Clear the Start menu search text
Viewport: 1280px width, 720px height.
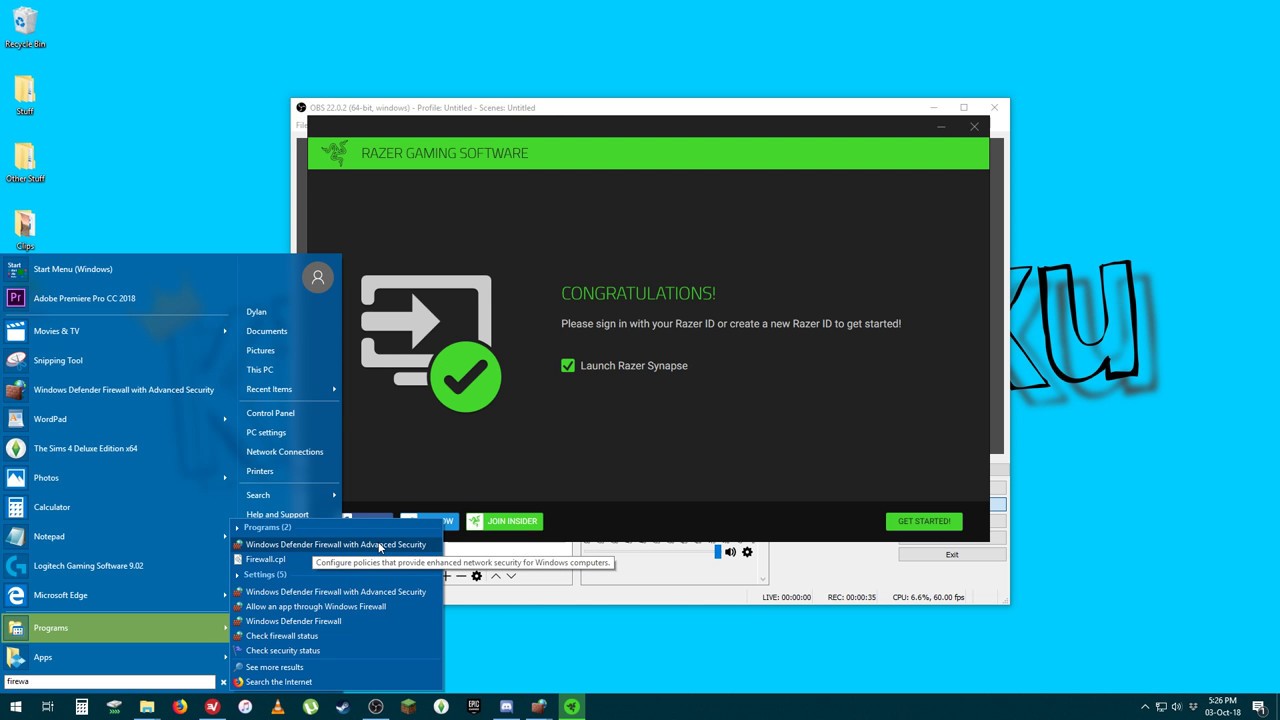223,682
